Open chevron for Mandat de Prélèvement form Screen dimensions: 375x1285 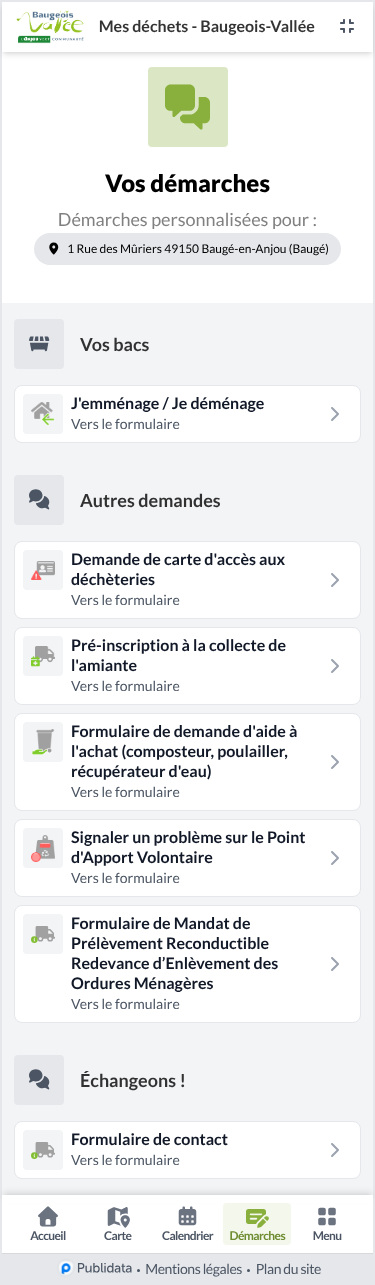click(335, 964)
